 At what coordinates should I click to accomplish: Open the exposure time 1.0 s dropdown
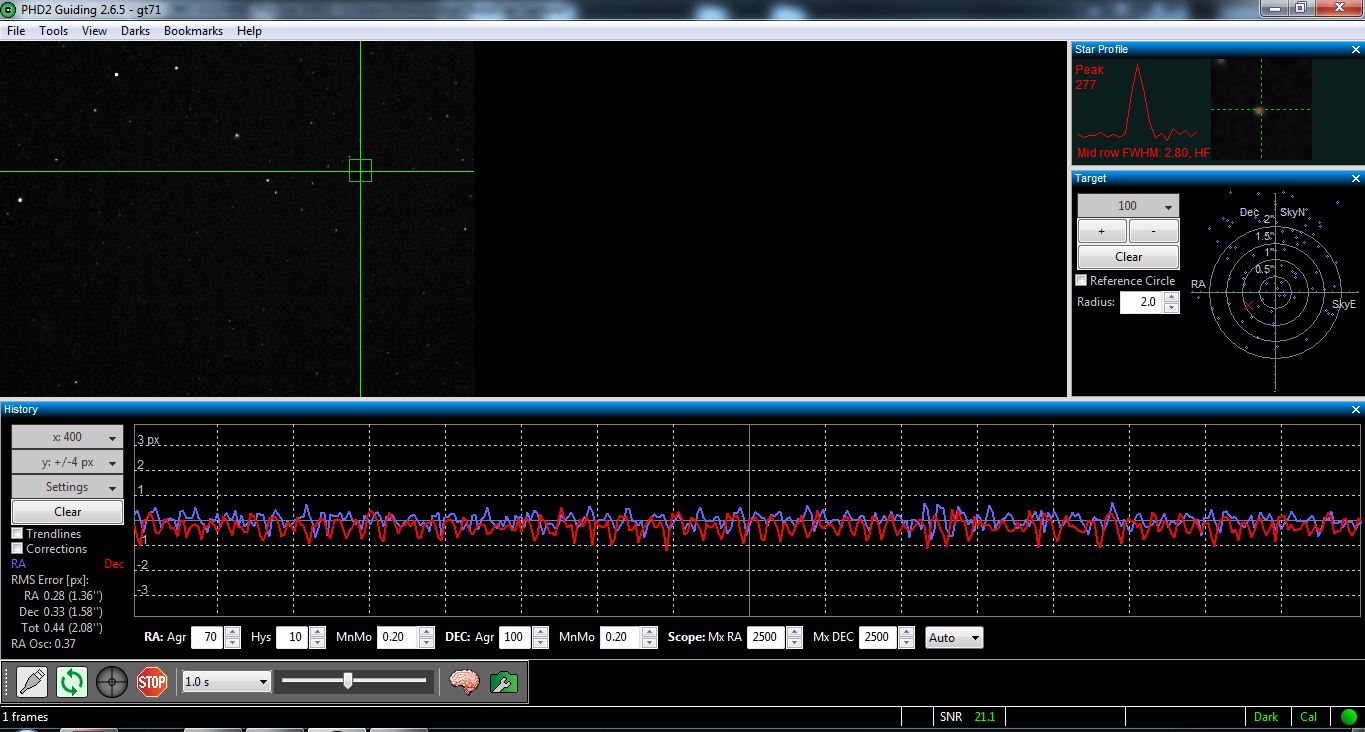coord(227,681)
